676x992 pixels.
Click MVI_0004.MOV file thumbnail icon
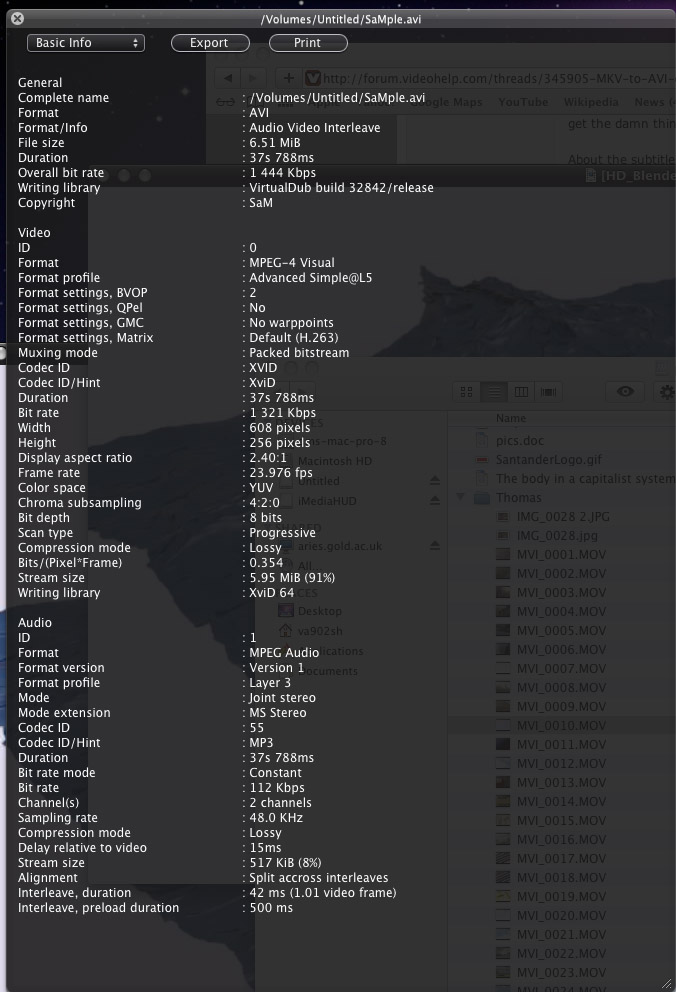(503, 611)
